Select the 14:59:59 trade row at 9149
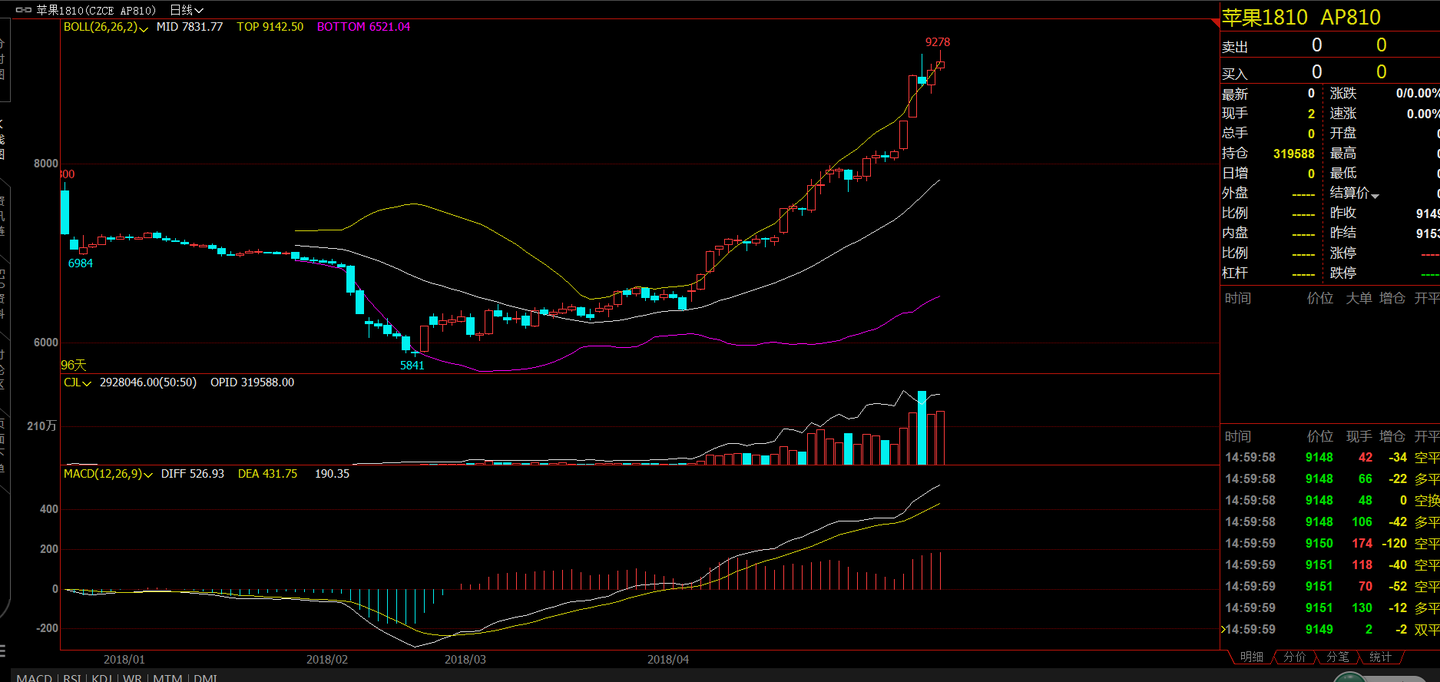 coord(1331,629)
